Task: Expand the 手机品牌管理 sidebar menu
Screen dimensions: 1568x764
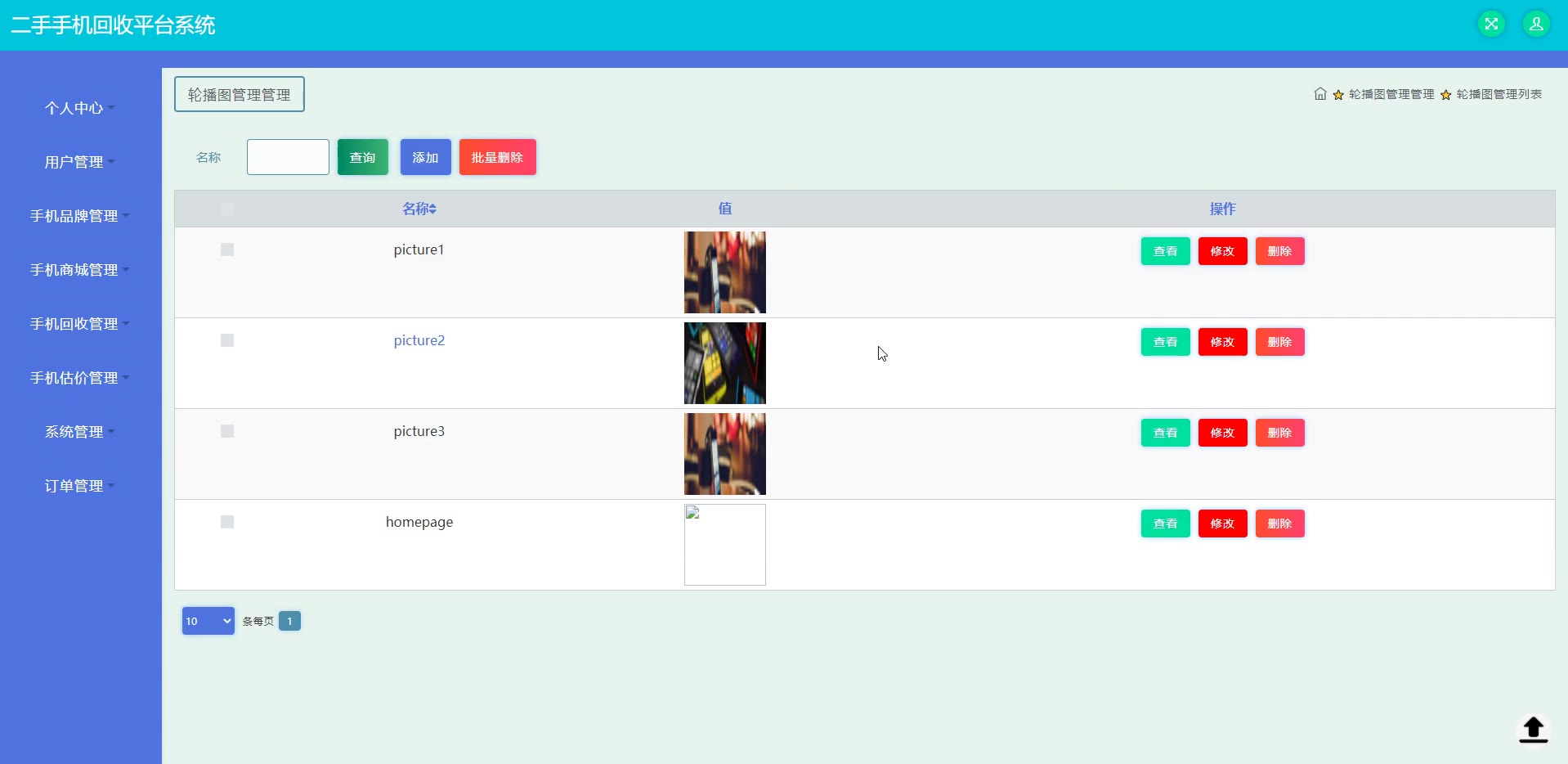Action: click(80, 216)
